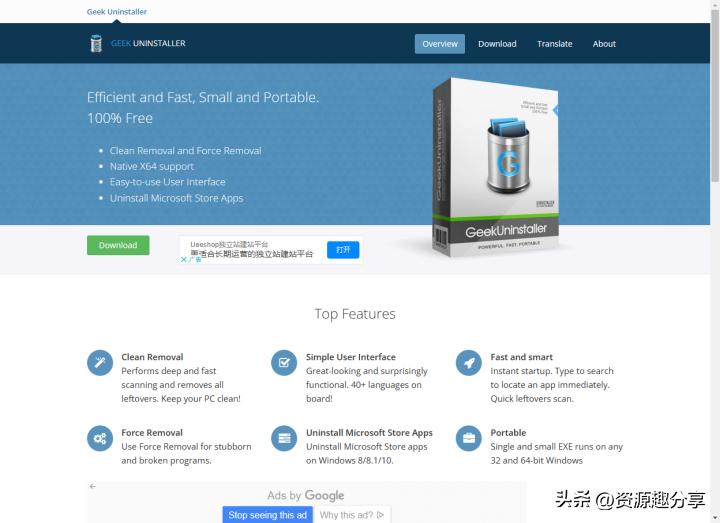This screenshot has width=720, height=523.
Task: Click the Fast and smart rocket icon
Action: [469, 363]
